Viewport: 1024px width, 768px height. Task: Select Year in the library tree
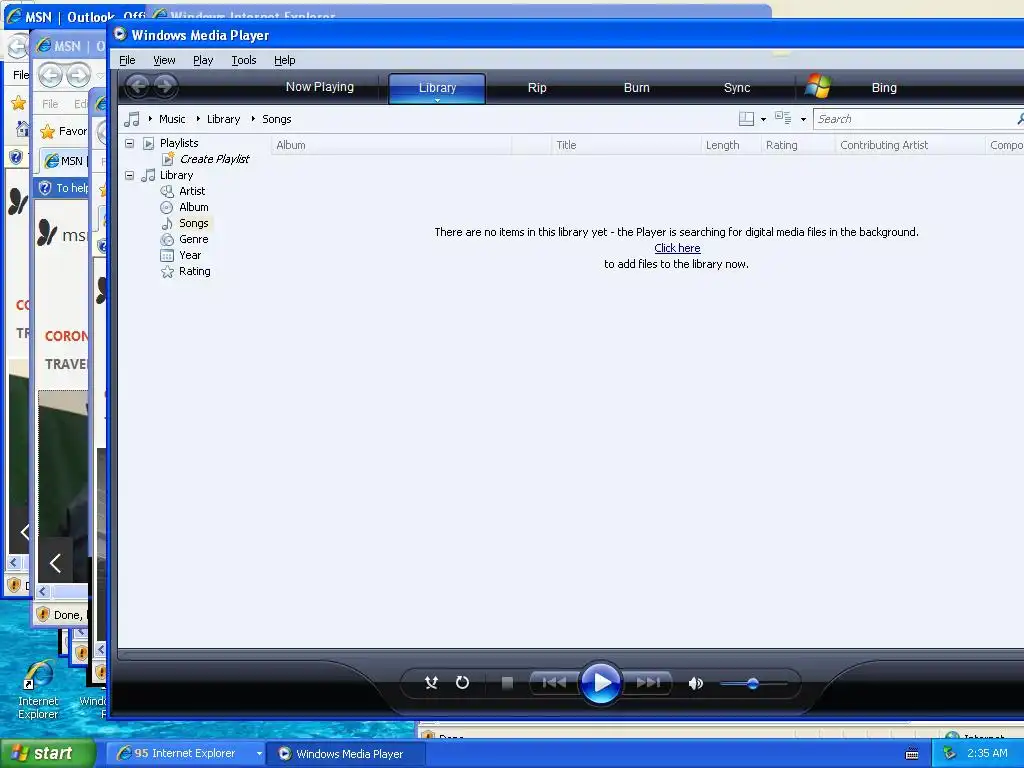coord(190,255)
